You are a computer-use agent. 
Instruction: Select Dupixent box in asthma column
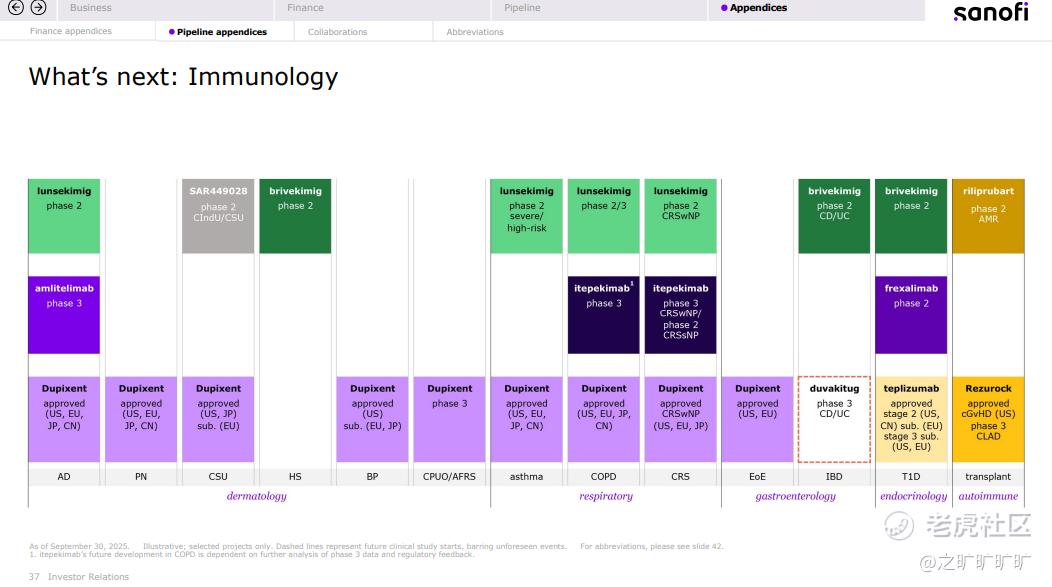tap(527, 419)
